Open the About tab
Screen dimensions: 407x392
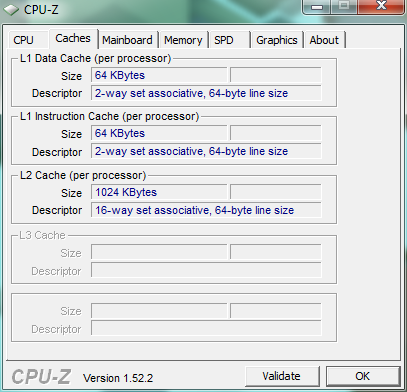[x=324, y=40]
